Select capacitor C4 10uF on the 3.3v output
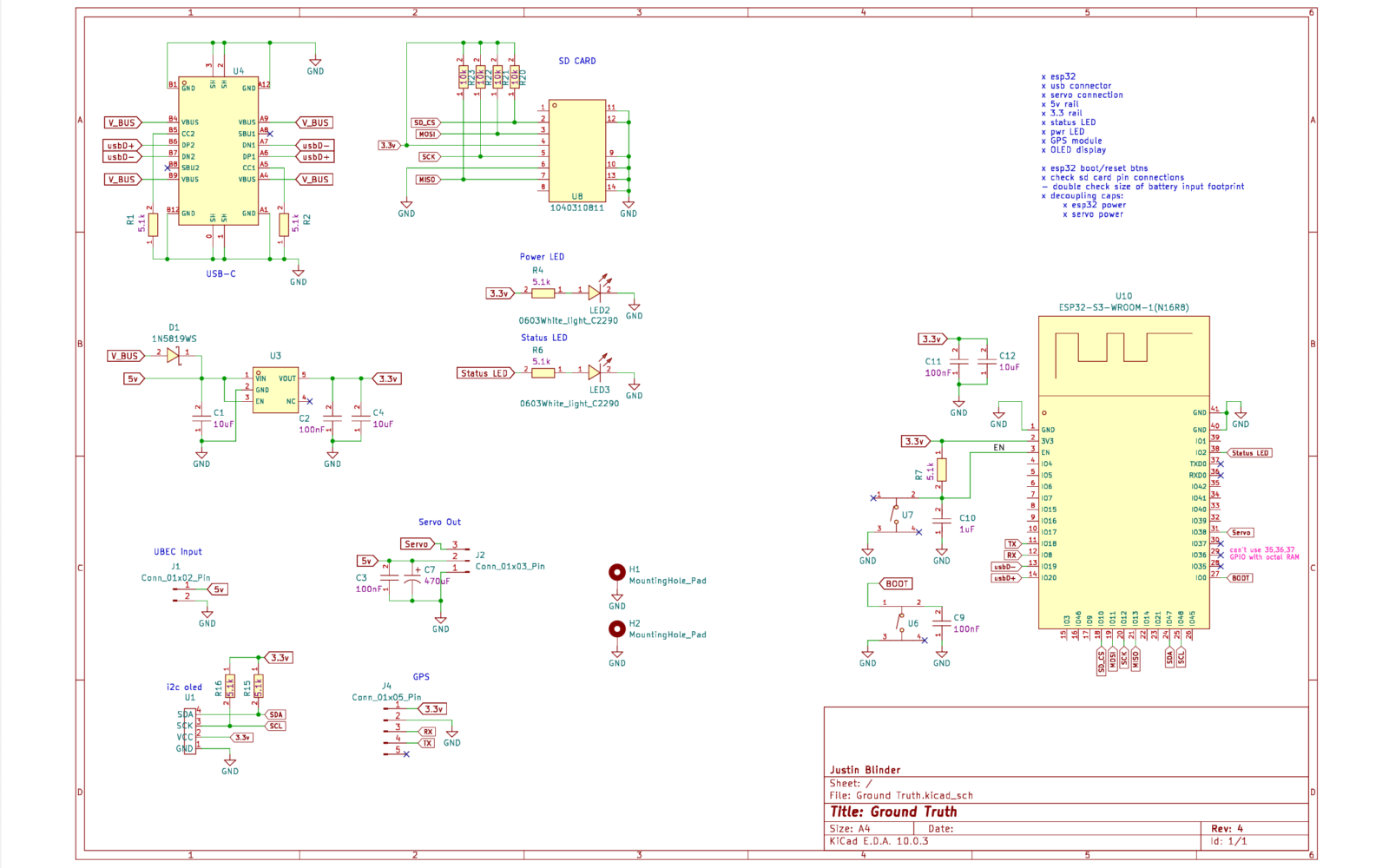The image size is (1389, 868). [360, 418]
